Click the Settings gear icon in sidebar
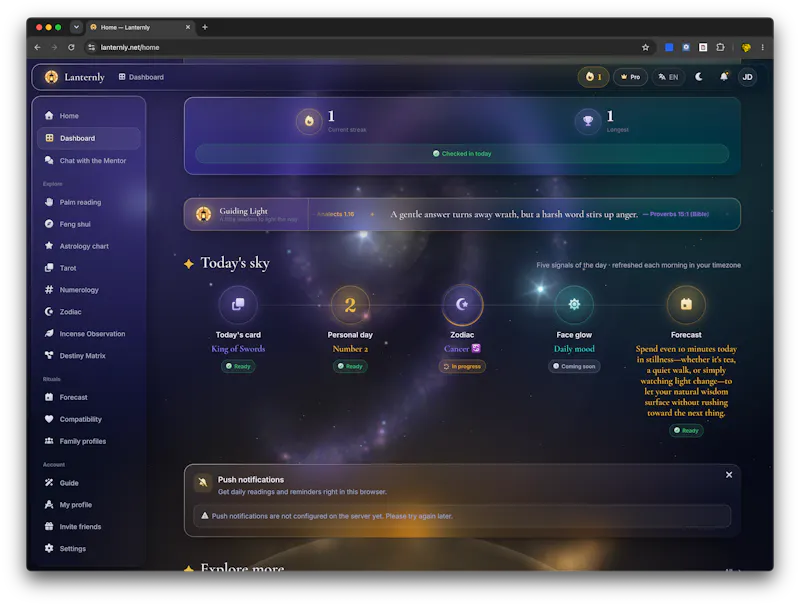The height and width of the screenshot is (606, 800). pos(49,549)
